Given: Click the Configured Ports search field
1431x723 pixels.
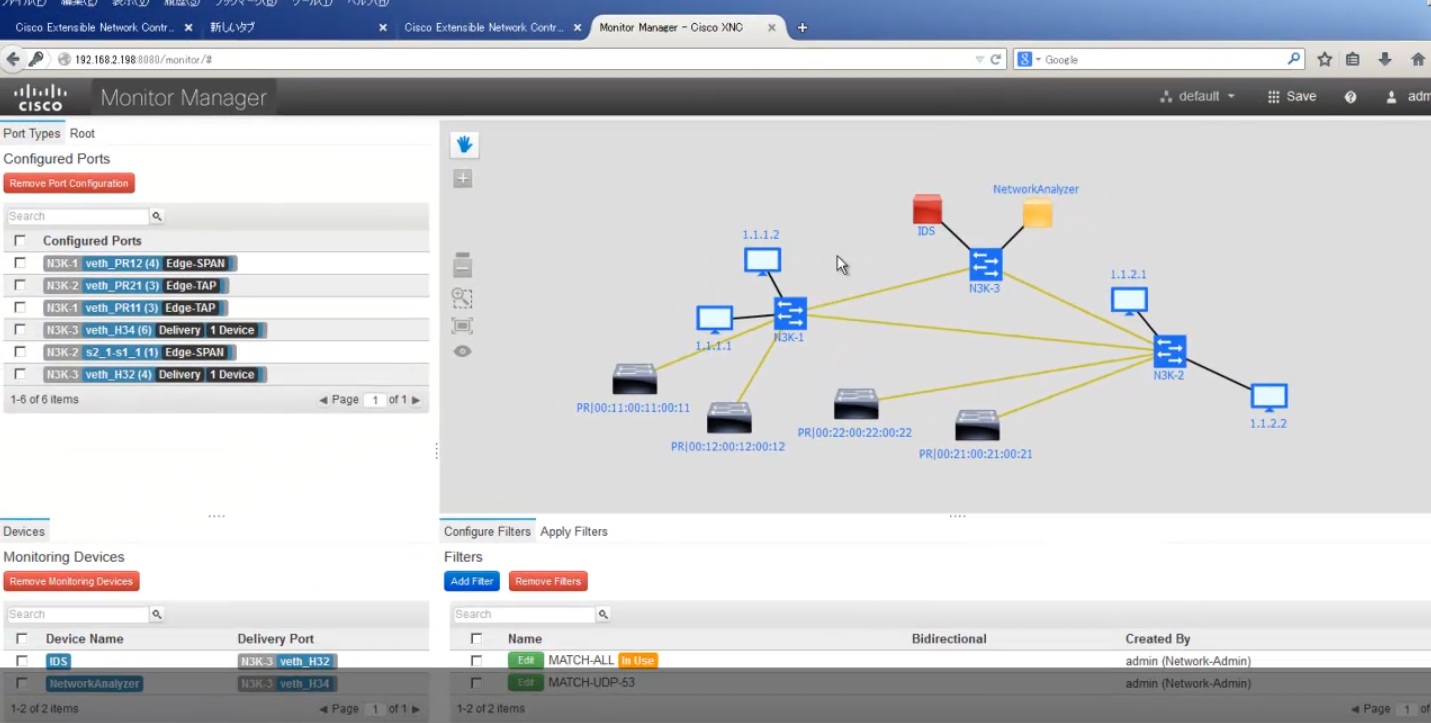Looking at the screenshot, I should pyautogui.click(x=78, y=216).
